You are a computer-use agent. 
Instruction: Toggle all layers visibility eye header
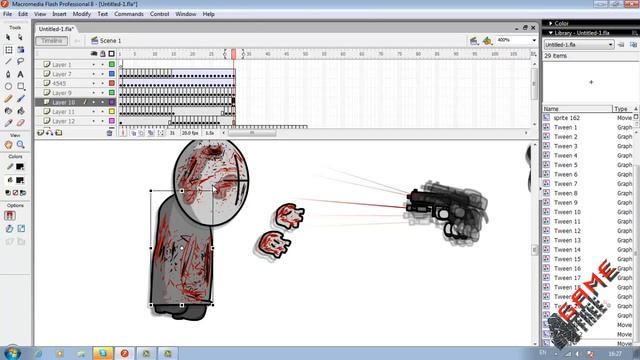[94, 54]
